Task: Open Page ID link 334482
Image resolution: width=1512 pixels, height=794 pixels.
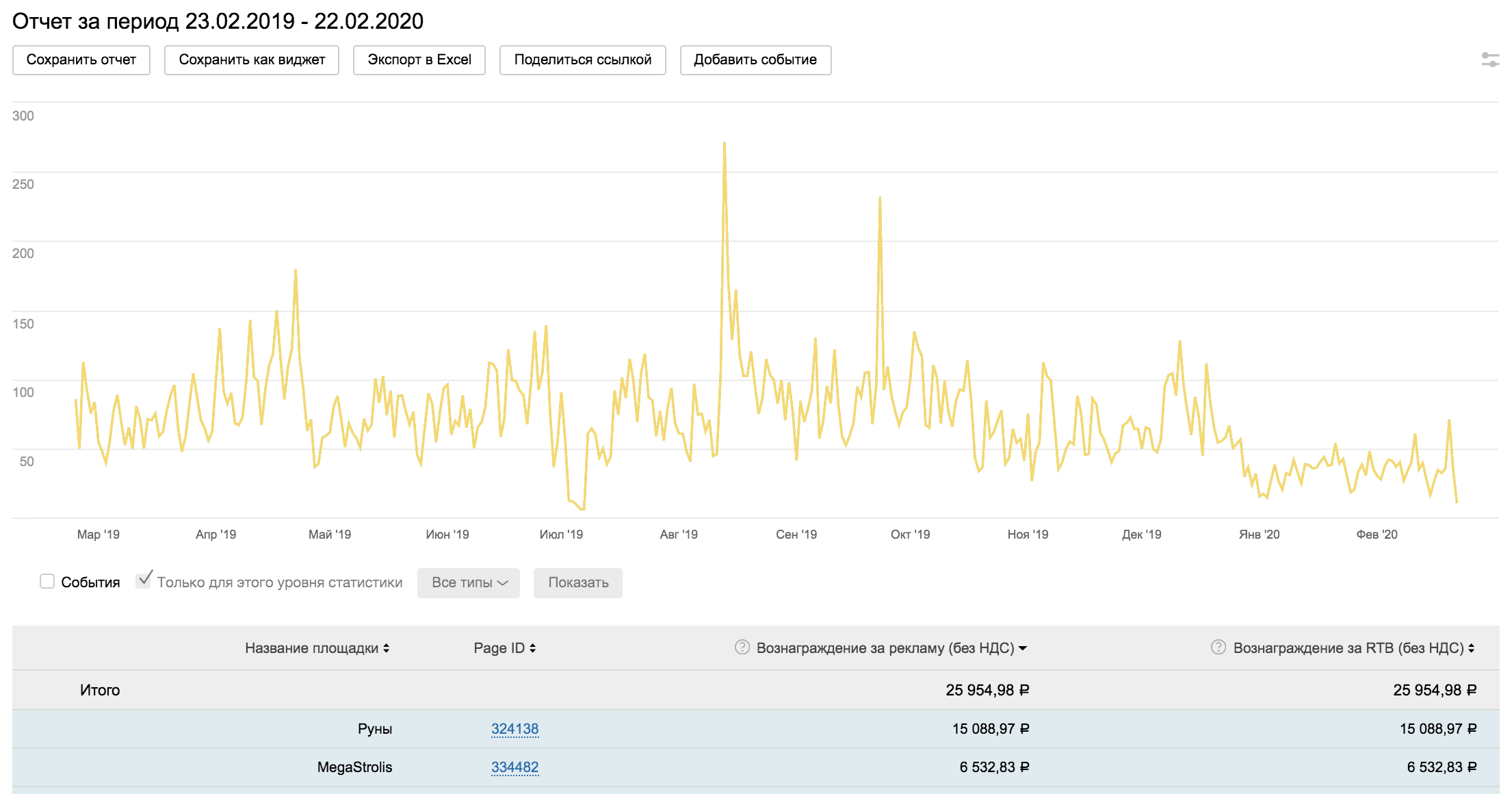Action: (514, 767)
